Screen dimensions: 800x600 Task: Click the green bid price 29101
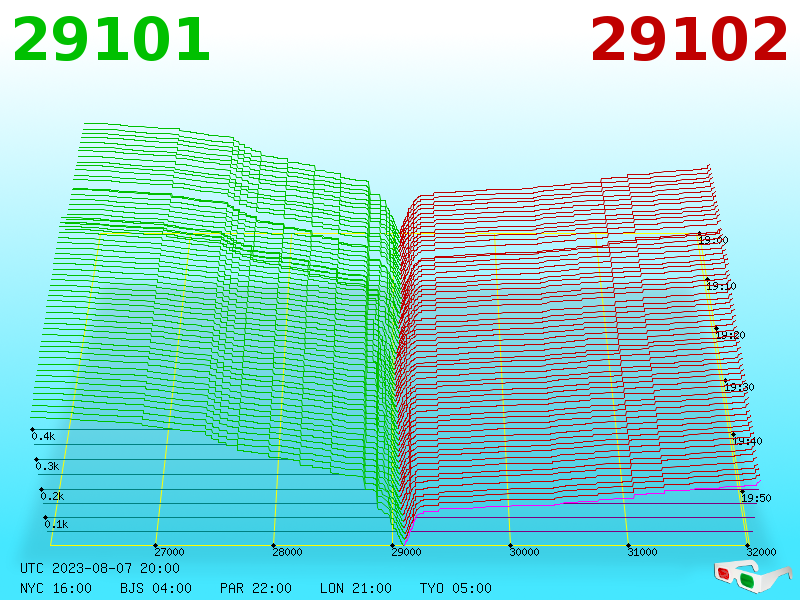[x=111, y=40]
